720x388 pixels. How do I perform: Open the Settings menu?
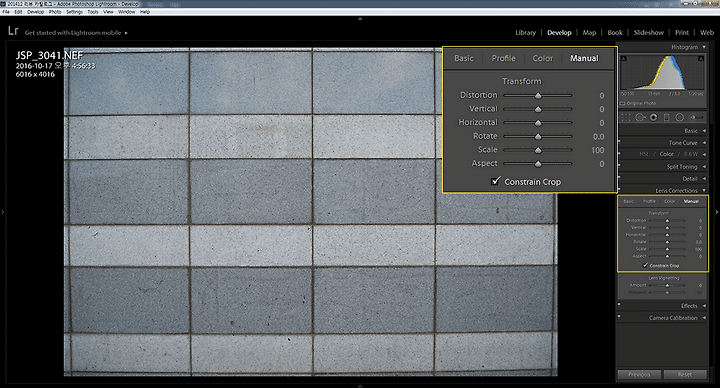pyautogui.click(x=74, y=12)
